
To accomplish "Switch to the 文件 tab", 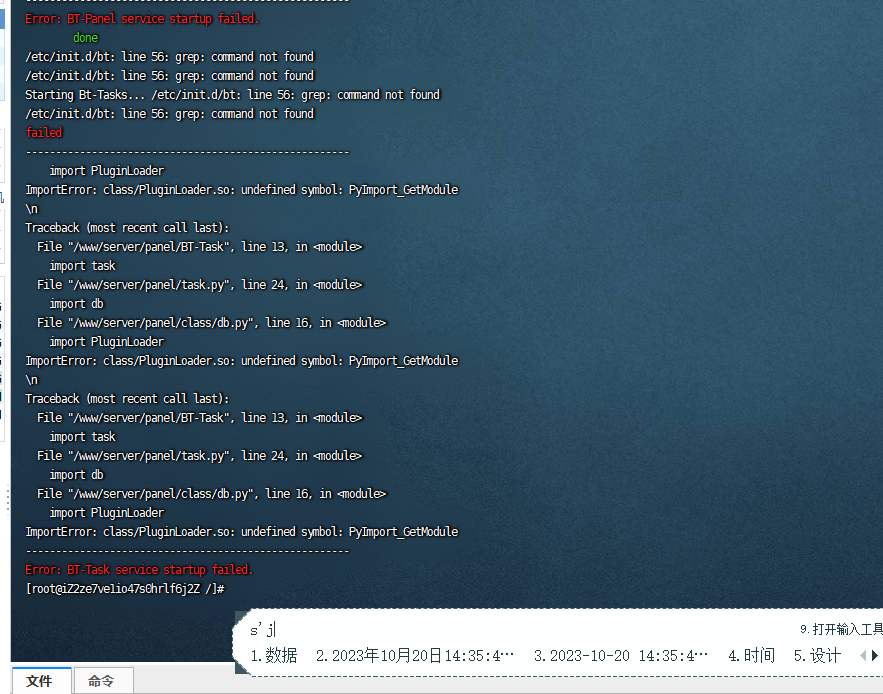I will tap(40, 681).
